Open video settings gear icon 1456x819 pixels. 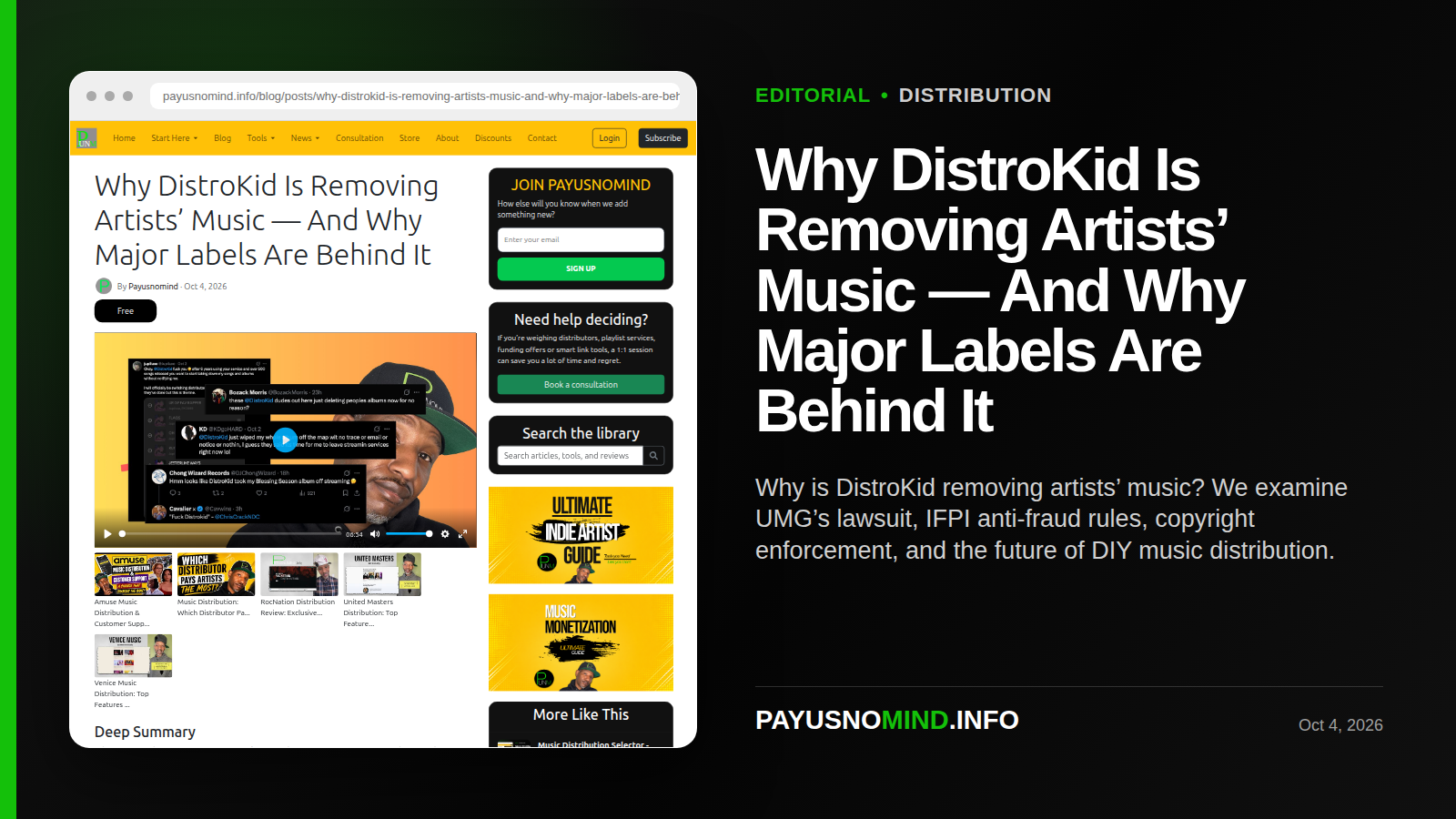tap(445, 534)
